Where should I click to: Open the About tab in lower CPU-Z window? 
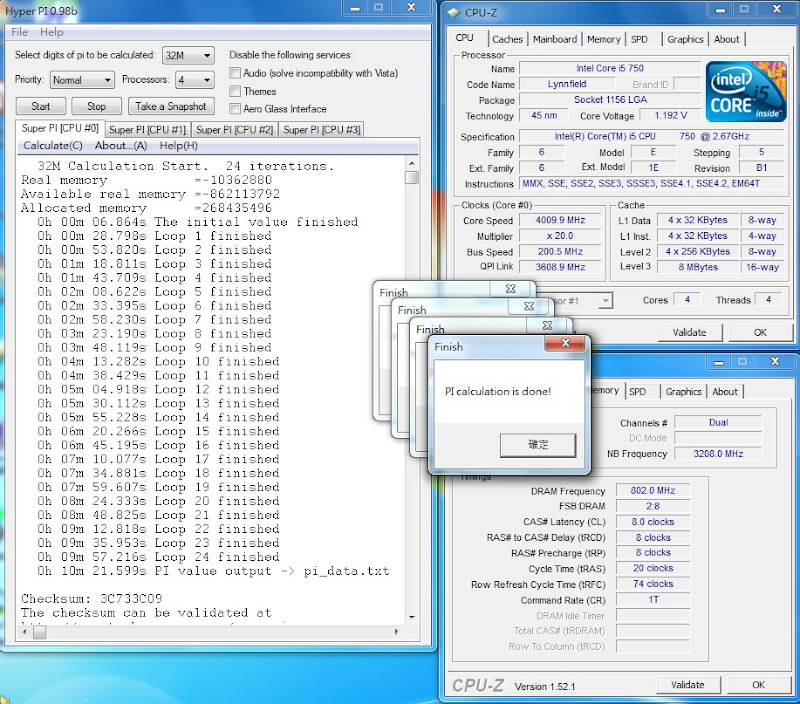[725, 392]
